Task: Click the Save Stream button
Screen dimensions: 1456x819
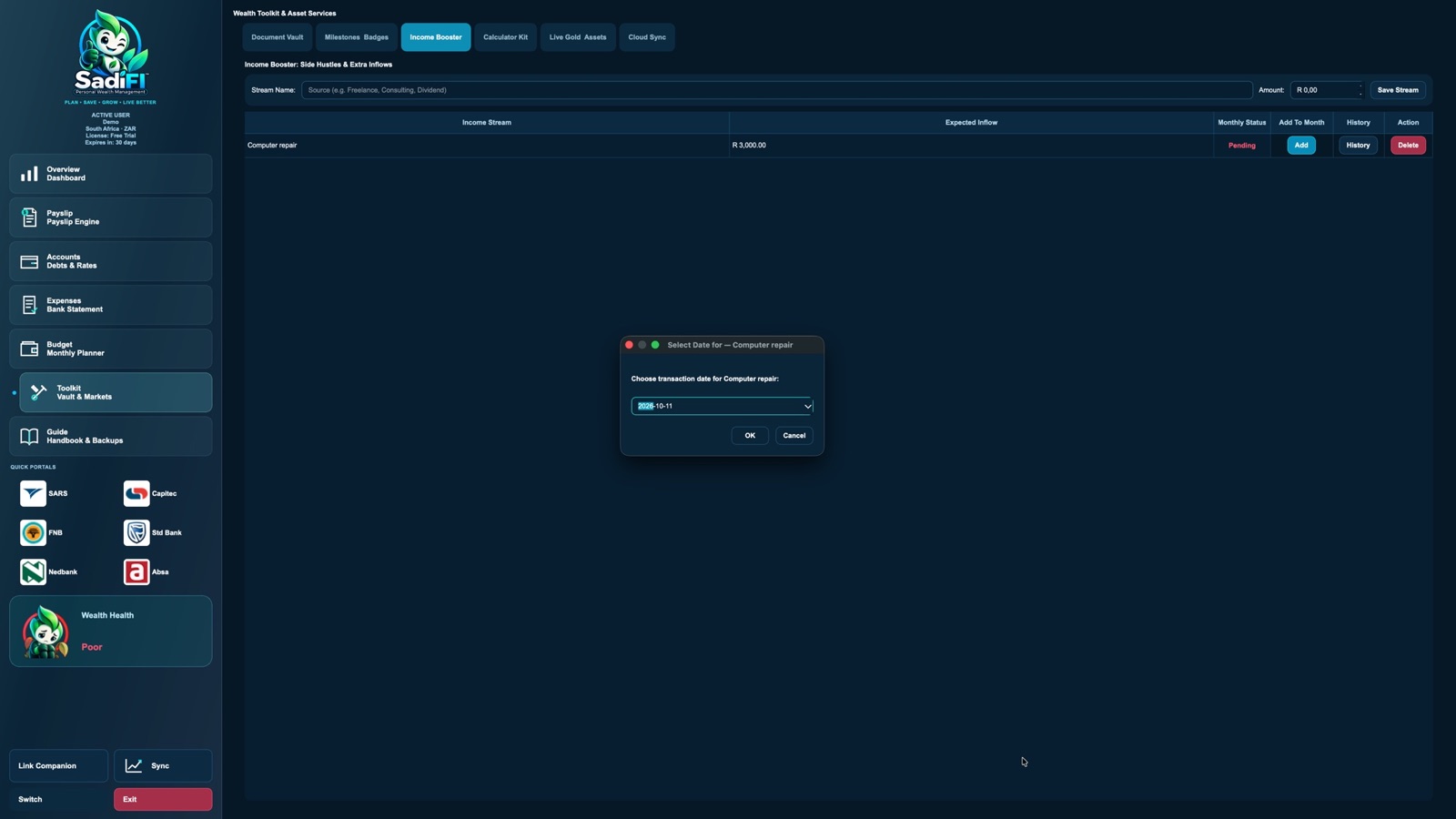Action: pos(1398,90)
